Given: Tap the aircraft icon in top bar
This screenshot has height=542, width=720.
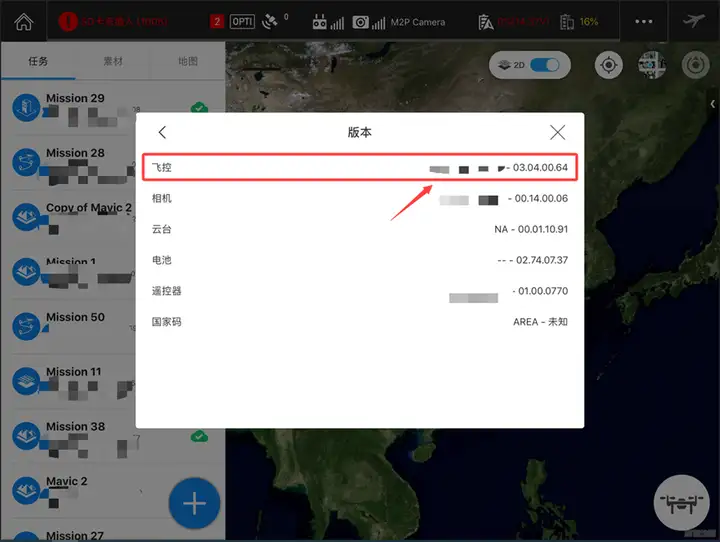Looking at the screenshot, I should click(x=693, y=21).
